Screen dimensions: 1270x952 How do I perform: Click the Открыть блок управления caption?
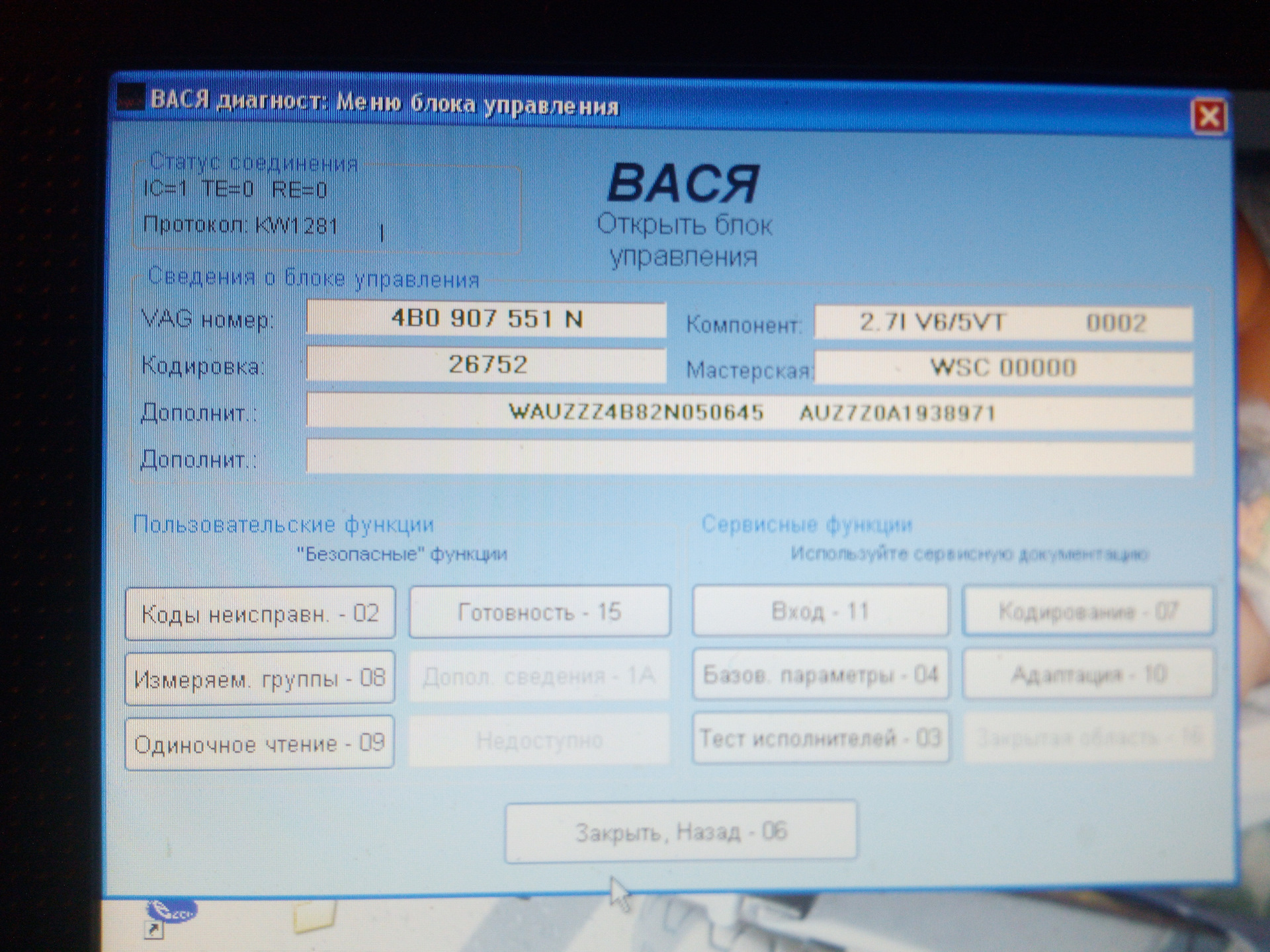click(x=684, y=240)
